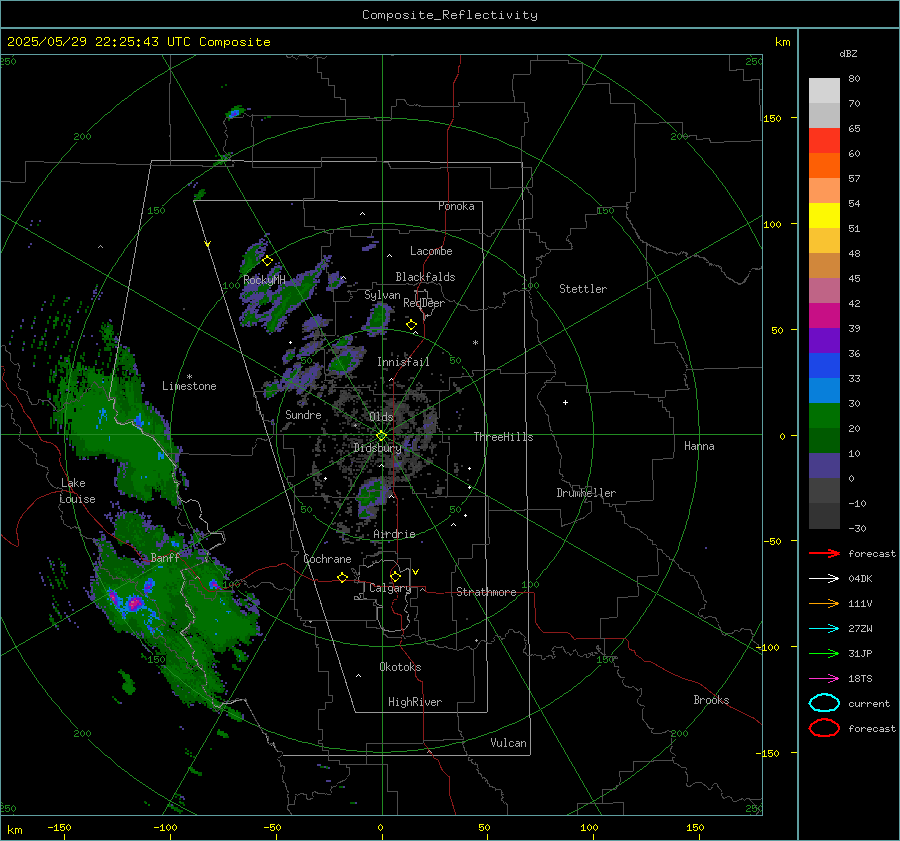Click the yellow diamond marker below RedDeer
The height and width of the screenshot is (841, 900).
[x=411, y=325]
